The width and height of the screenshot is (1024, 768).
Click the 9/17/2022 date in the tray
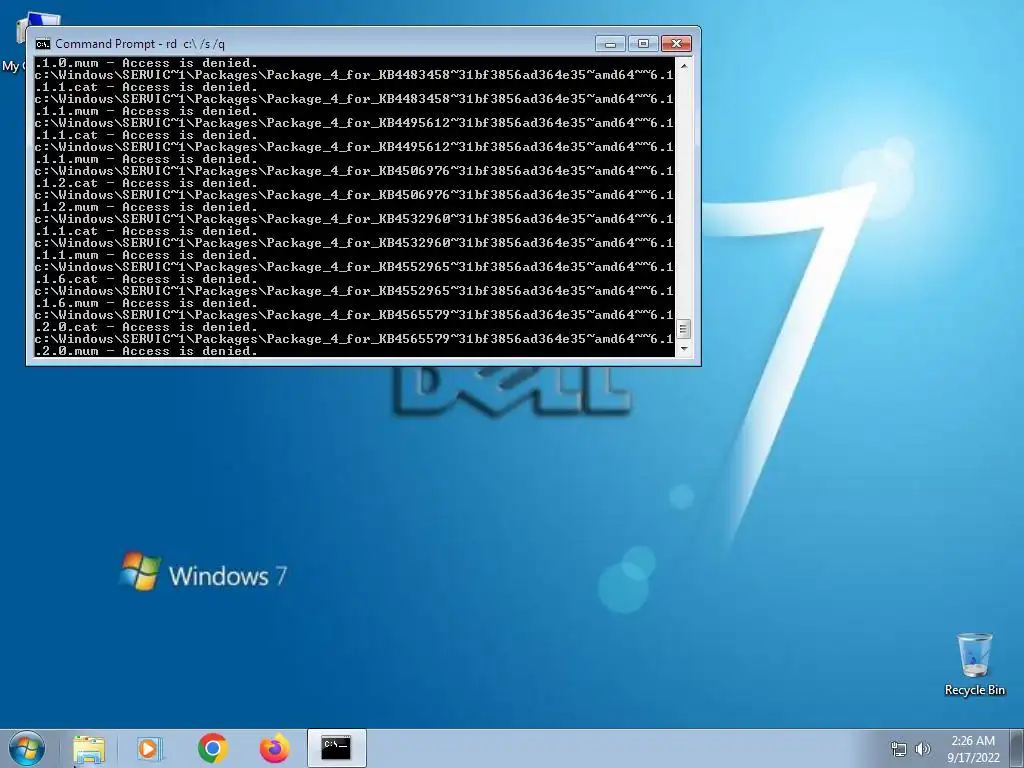coord(973,758)
